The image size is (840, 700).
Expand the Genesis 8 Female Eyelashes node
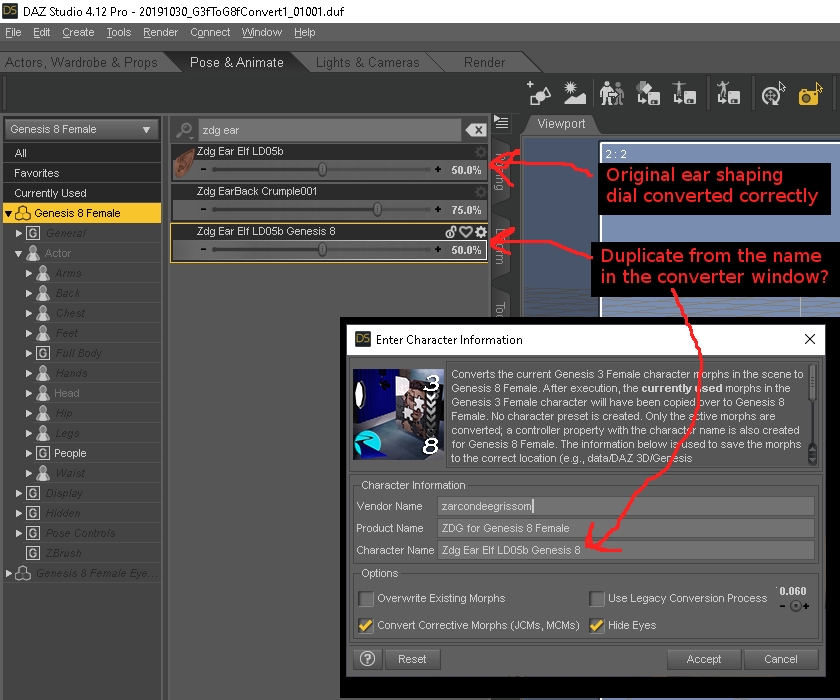click(9, 573)
